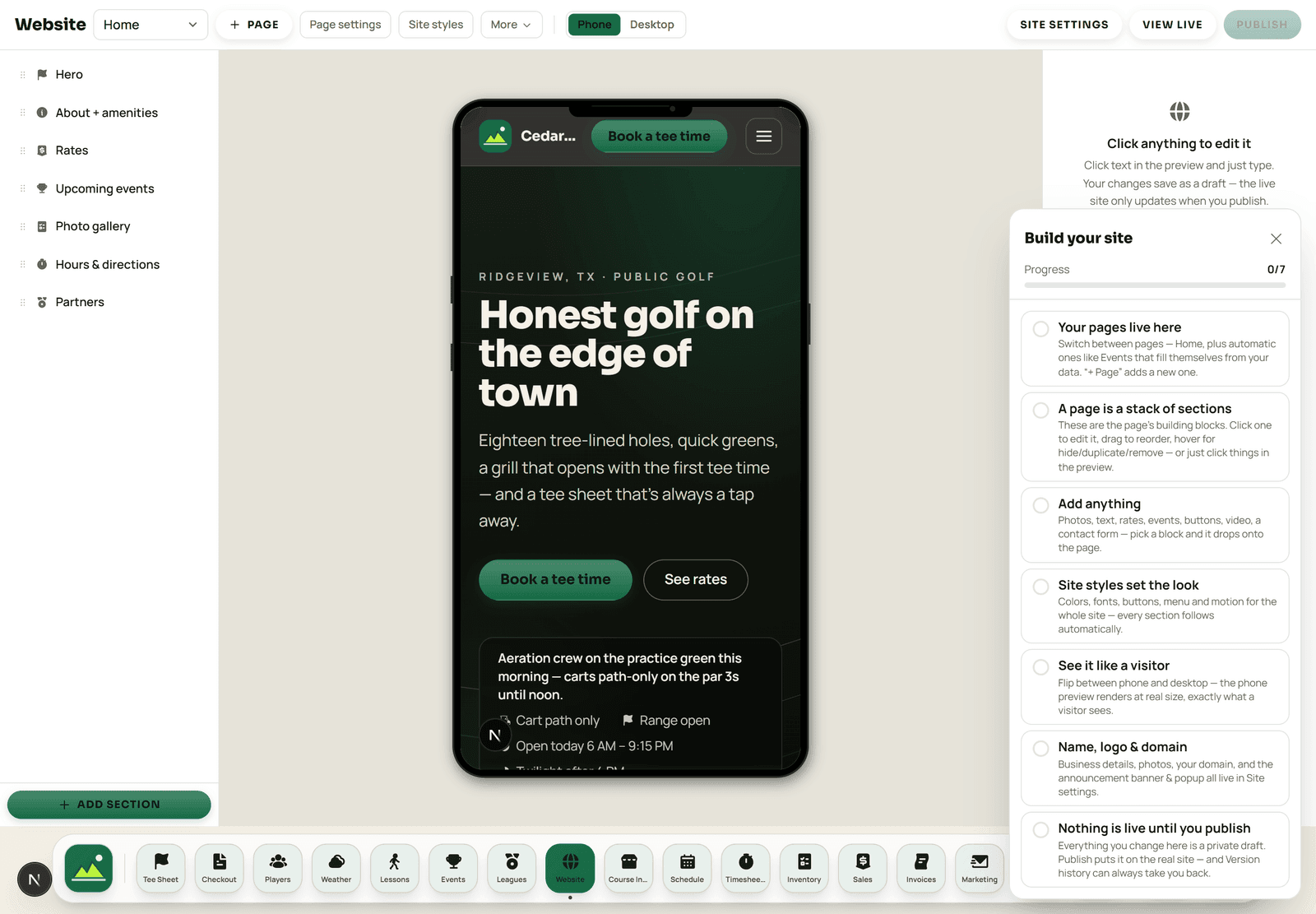Screen dimensions: 1316x914
Task: Click the Build your site progress bar
Action: [1155, 285]
